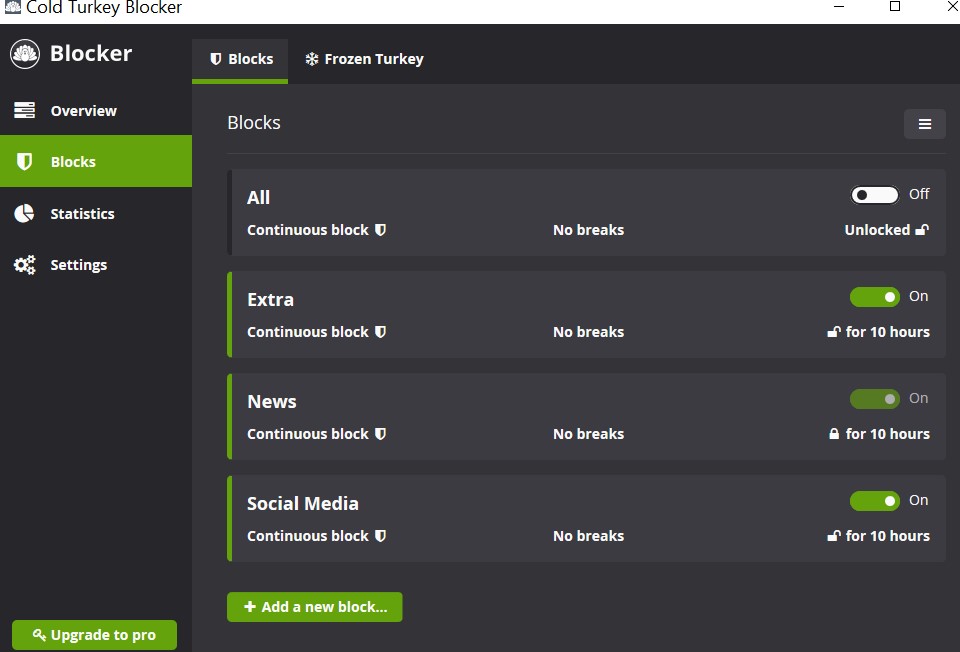Click the Cold Turkey logo beside Blocker
Screen dimensions: 960x652
(x=25, y=54)
